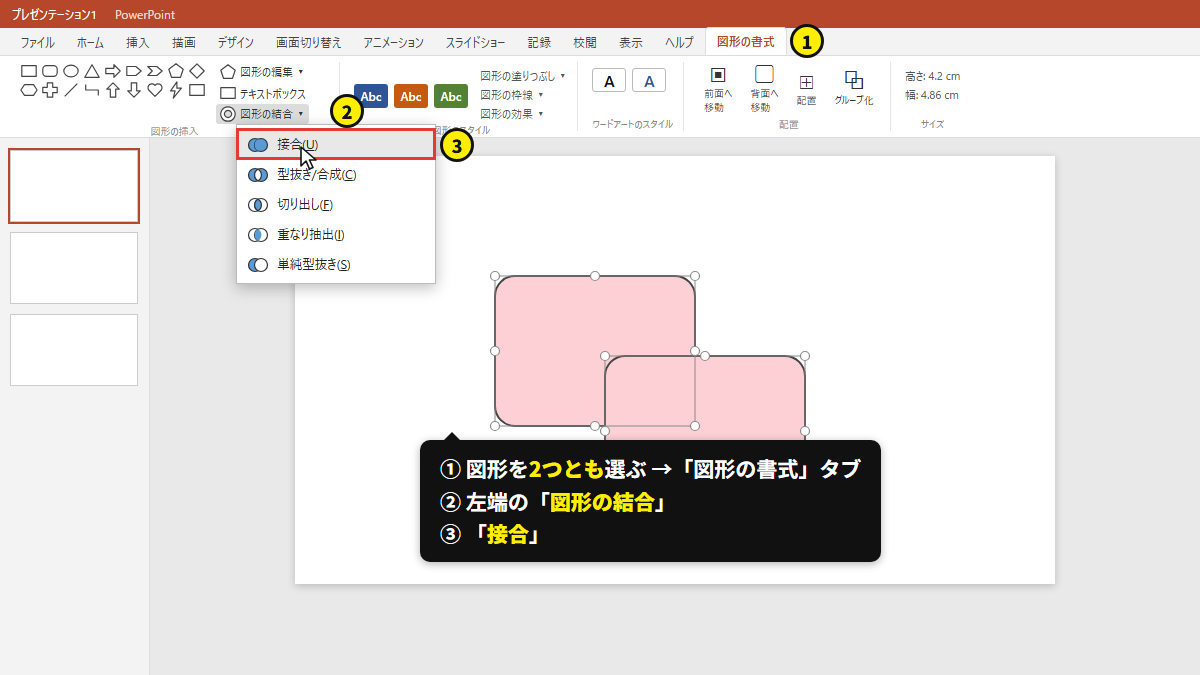Switch to the ヘルプ tab

point(680,42)
